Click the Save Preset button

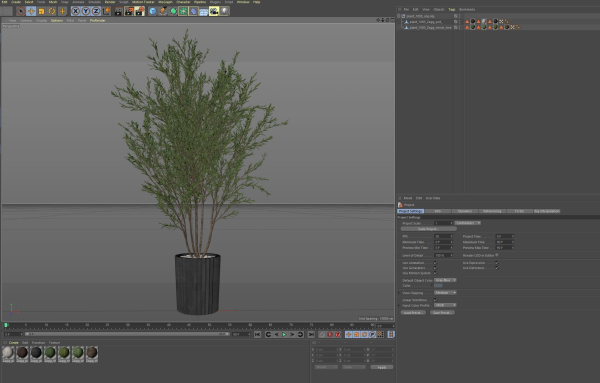point(442,313)
